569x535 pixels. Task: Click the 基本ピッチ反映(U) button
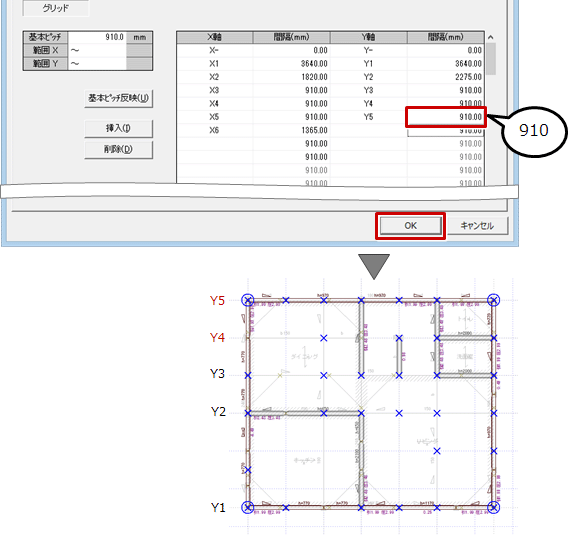click(118, 98)
